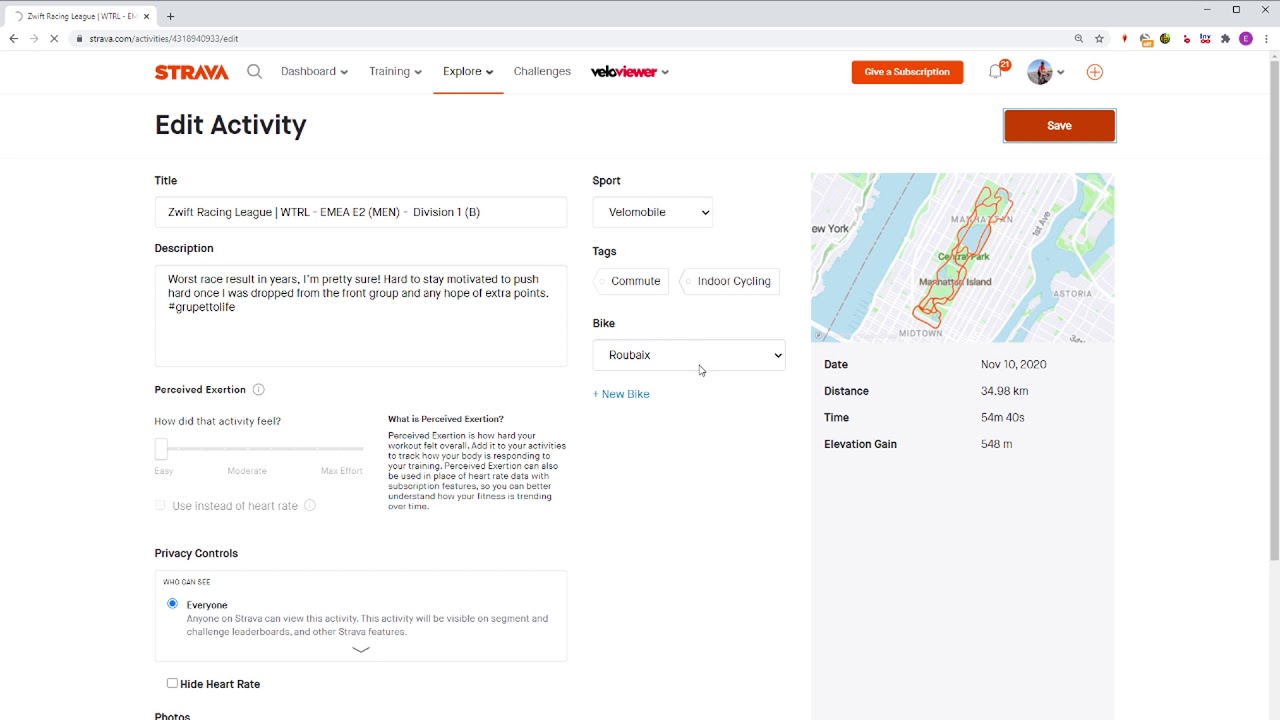Go to Challenges
This screenshot has width=1280, height=720.
point(542,71)
